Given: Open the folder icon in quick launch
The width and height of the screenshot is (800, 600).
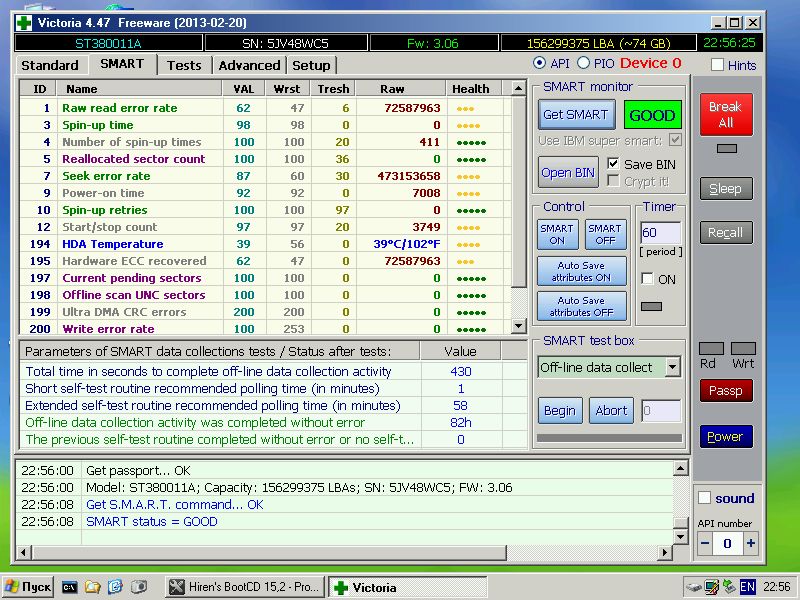Looking at the screenshot, I should click(92, 587).
